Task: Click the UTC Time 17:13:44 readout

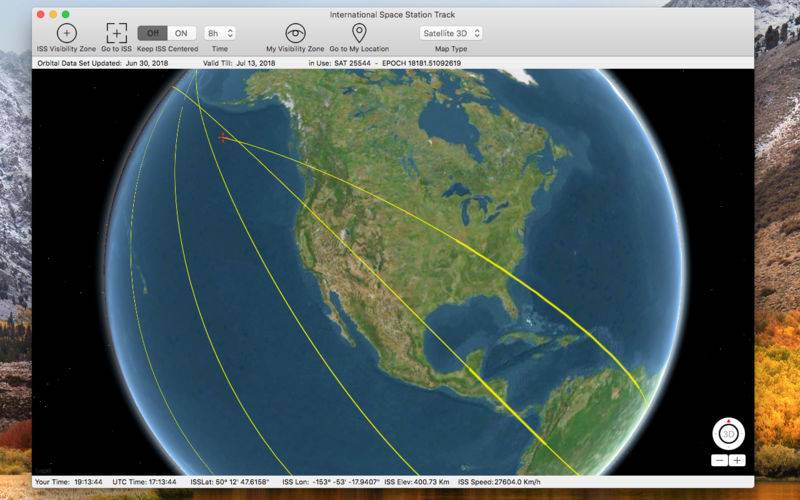Action: (x=144, y=482)
